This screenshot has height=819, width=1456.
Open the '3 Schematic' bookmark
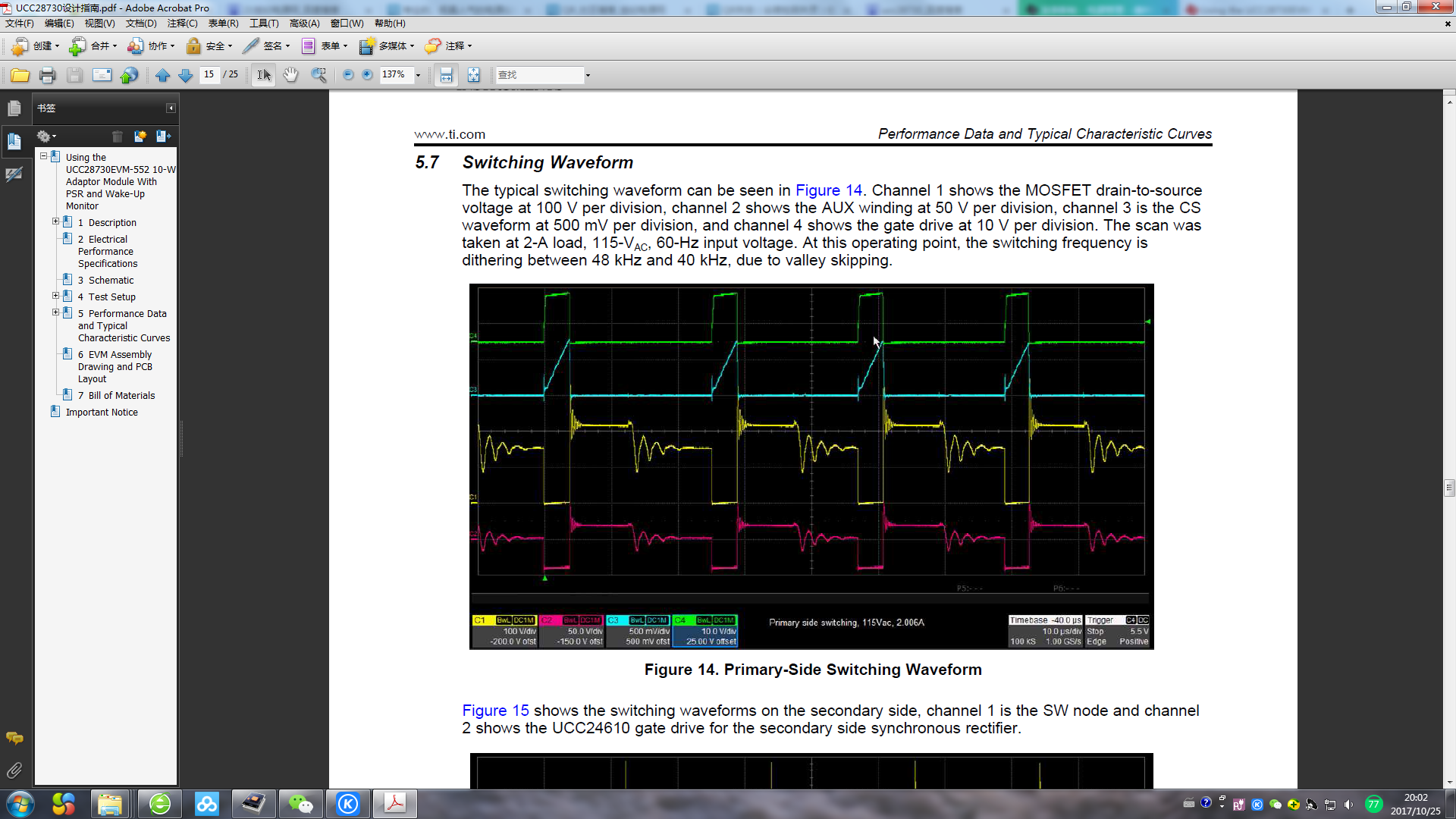coord(111,281)
